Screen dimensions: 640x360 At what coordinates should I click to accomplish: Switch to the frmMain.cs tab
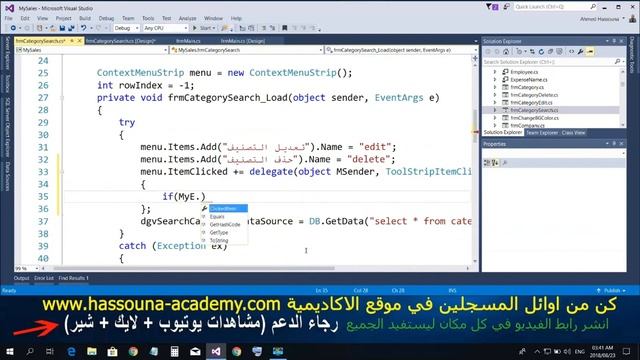[188, 41]
